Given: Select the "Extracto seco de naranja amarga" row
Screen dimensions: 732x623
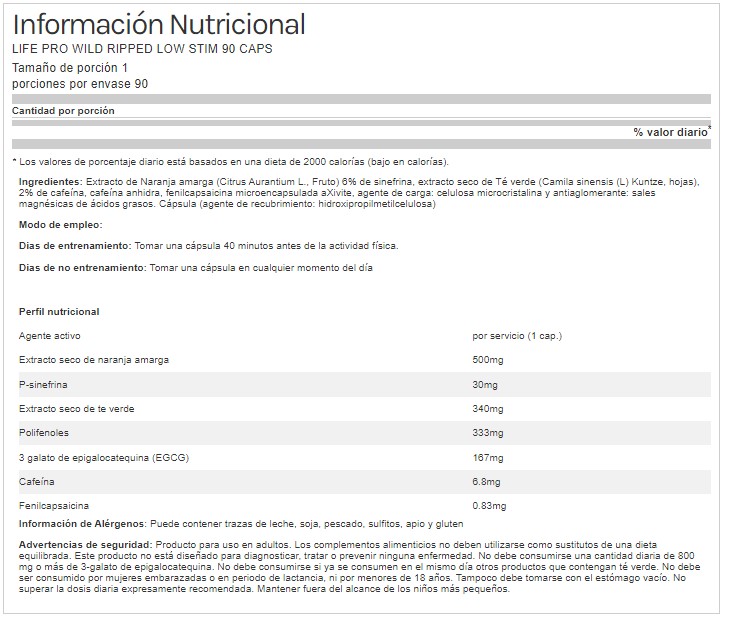Looking at the screenshot, I should pyautogui.click(x=94, y=359).
